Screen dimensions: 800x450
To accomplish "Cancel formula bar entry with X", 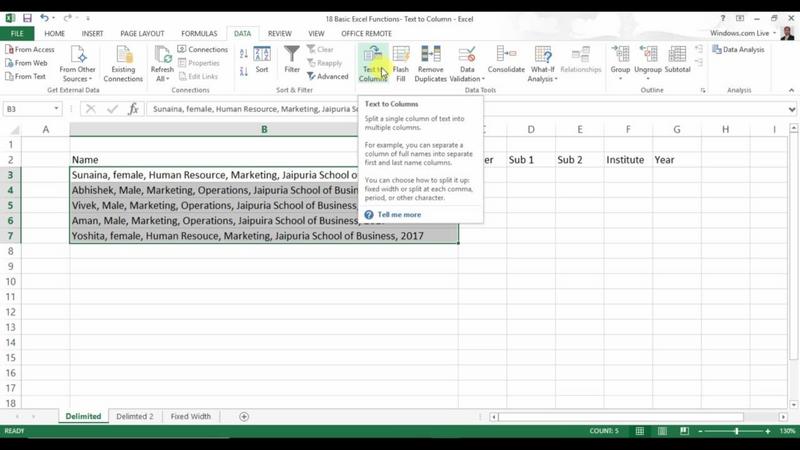I will coord(90,109).
